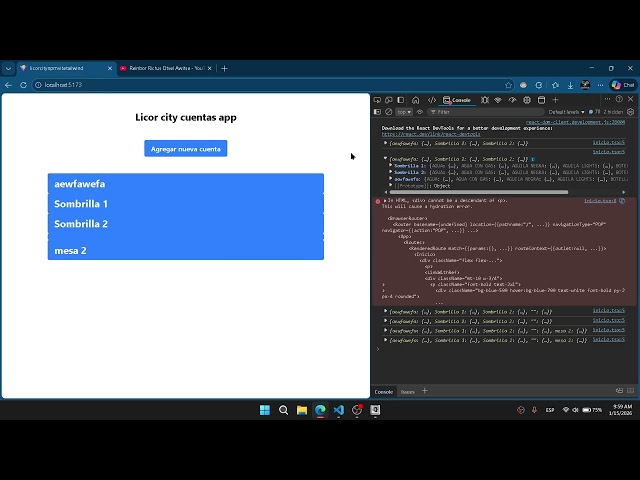Expand the aewfawefa property
Screen dimensions: 640x480
click(x=391, y=179)
